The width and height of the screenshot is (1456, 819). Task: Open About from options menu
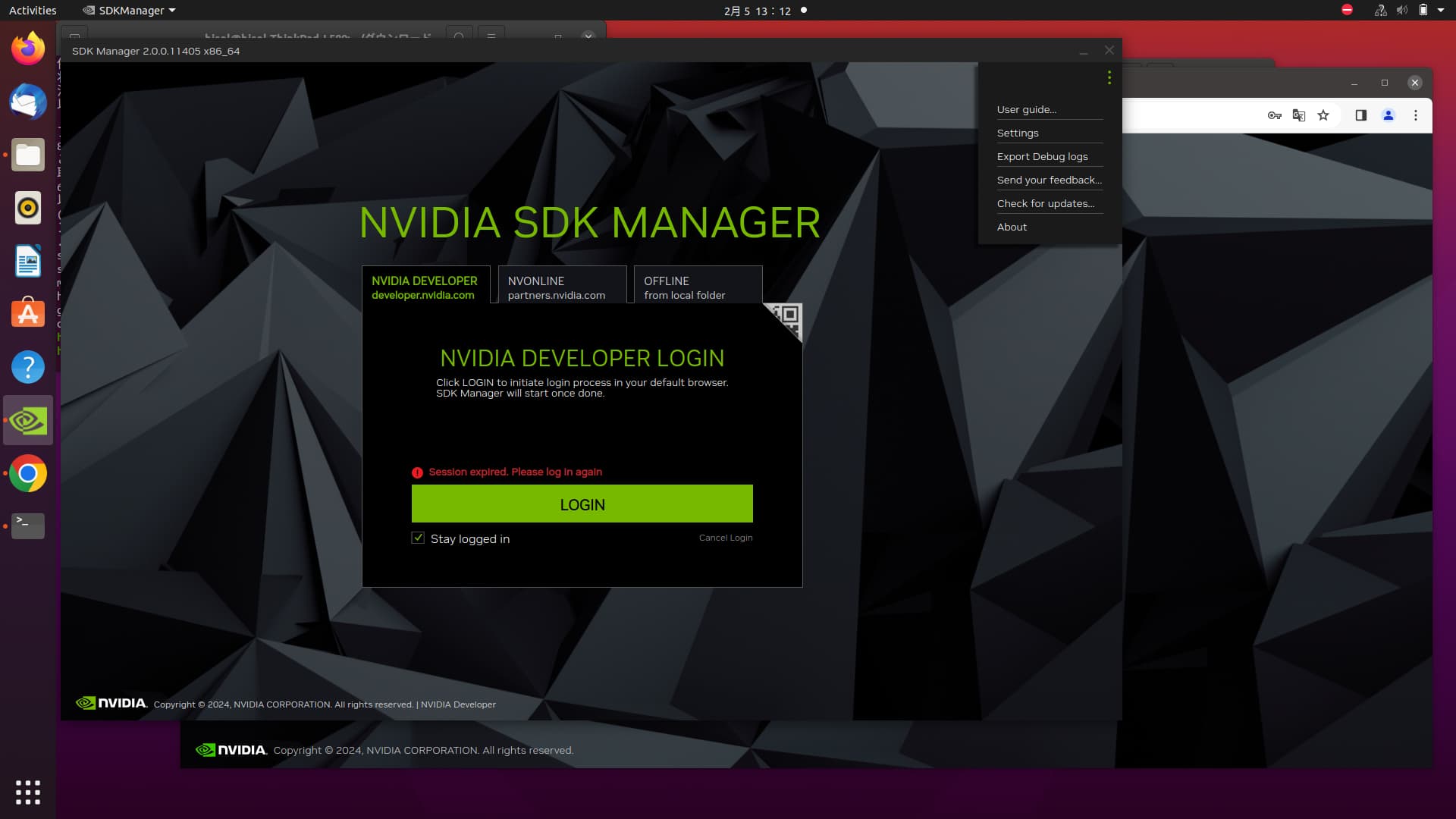(1012, 227)
